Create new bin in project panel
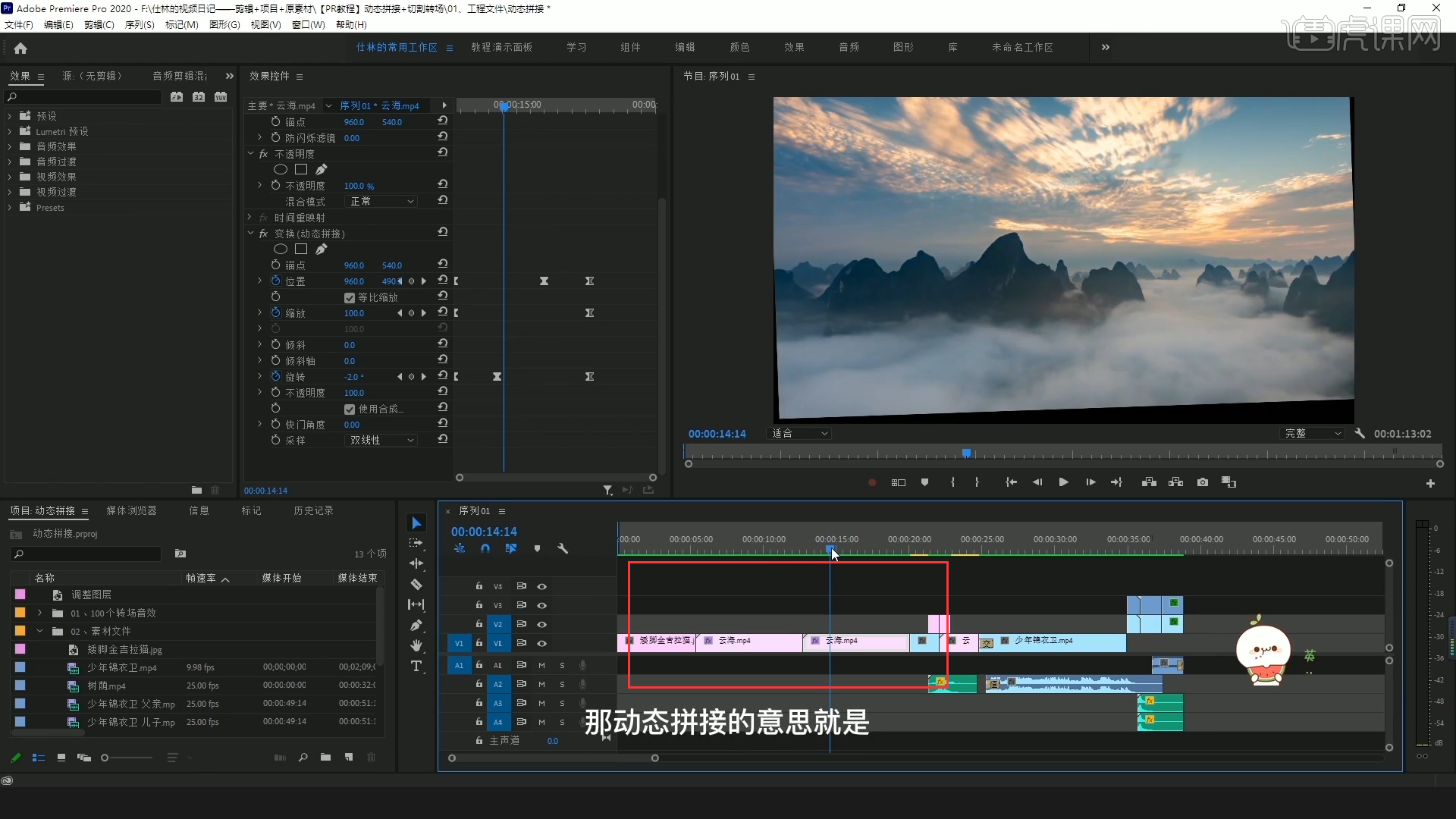This screenshot has height=819, width=1456. 325,757
